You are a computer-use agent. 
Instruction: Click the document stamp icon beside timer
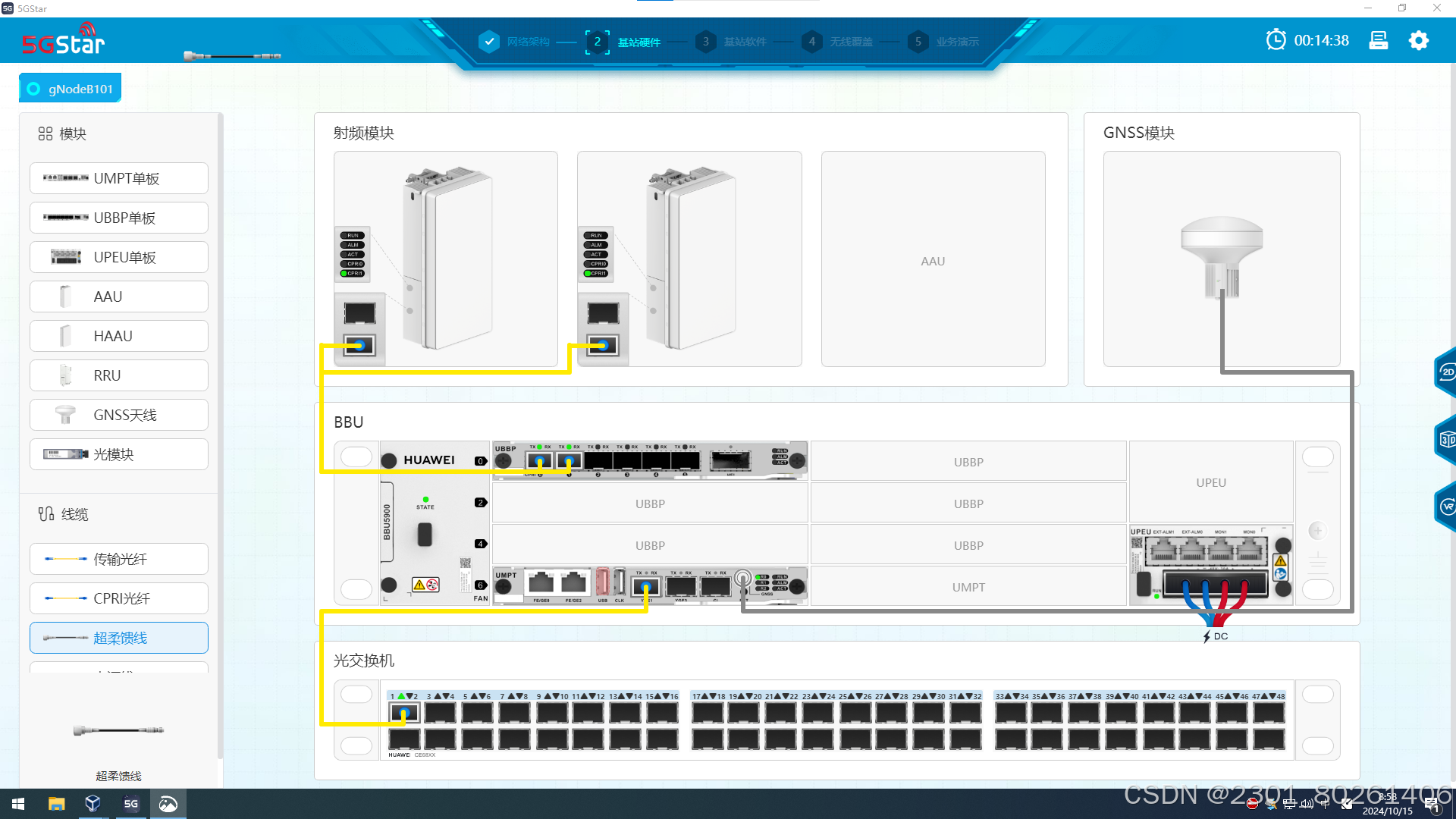coord(1378,40)
